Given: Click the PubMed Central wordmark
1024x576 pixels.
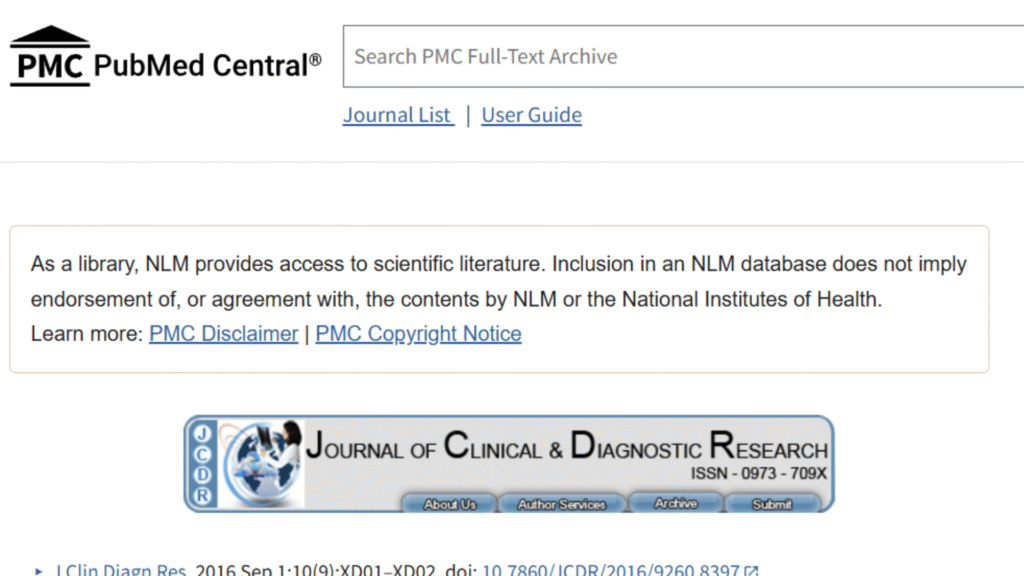Looking at the screenshot, I should pos(208,66).
